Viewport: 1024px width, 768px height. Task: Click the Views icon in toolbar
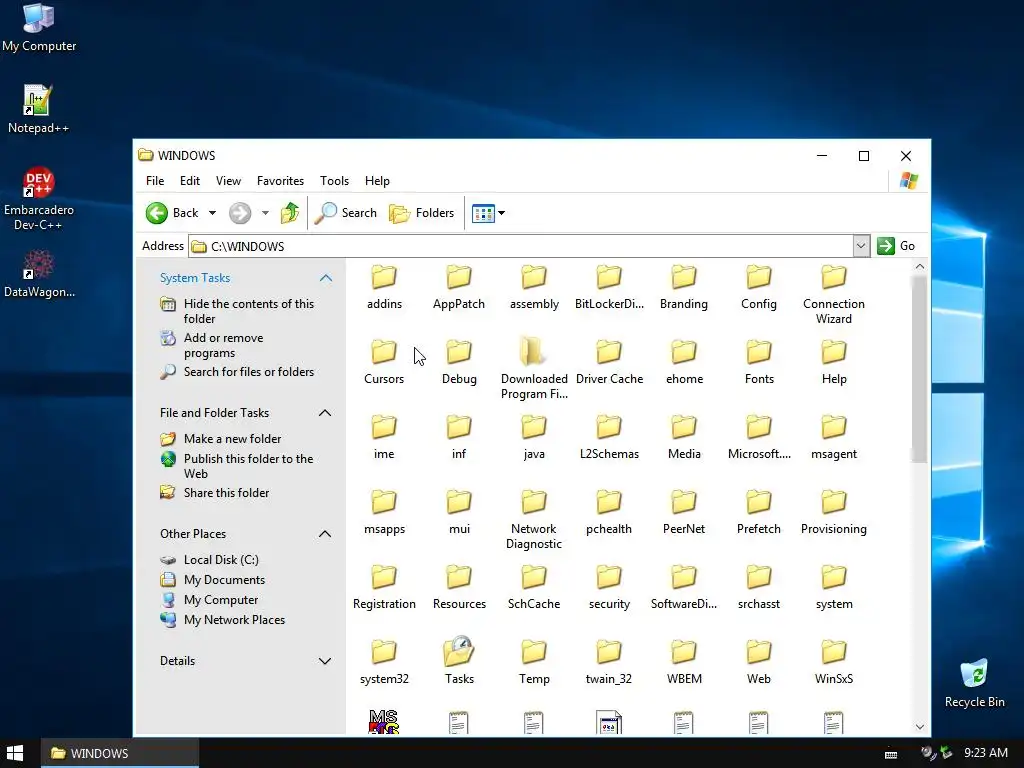(483, 214)
